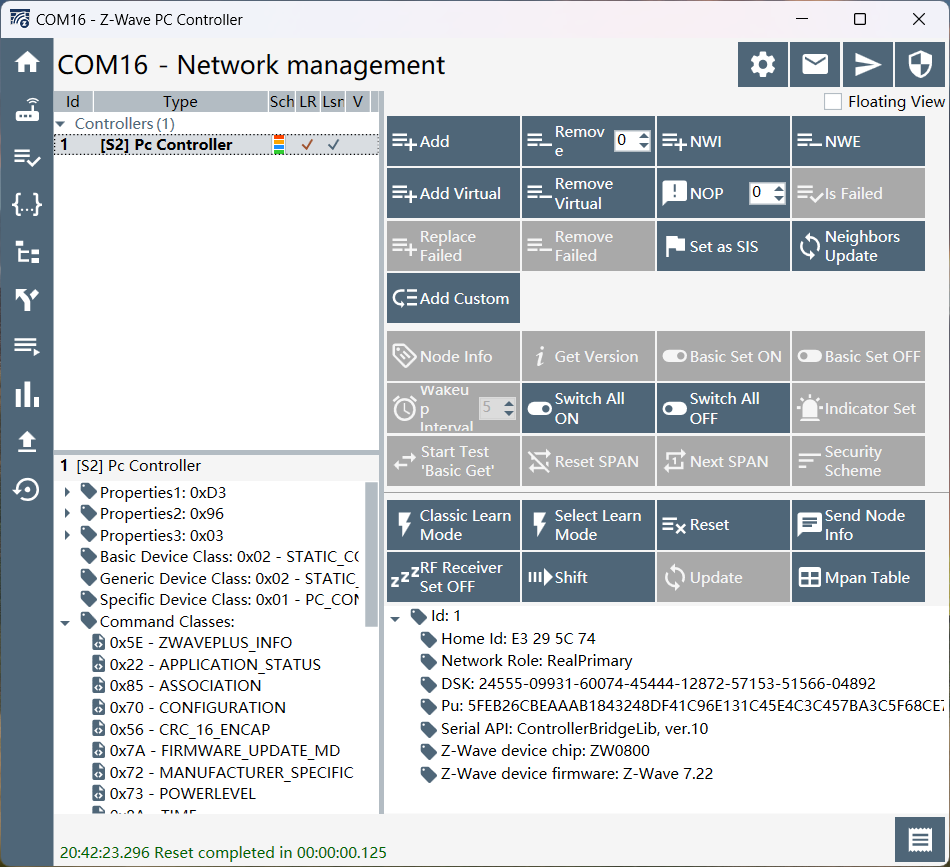Open the log icon at bottom right
Screen dimensions: 950x867
tap(920, 840)
